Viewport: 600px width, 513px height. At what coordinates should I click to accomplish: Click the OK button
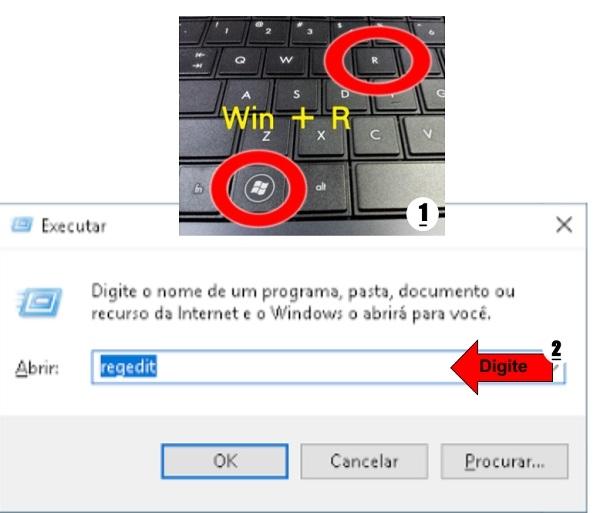[225, 461]
